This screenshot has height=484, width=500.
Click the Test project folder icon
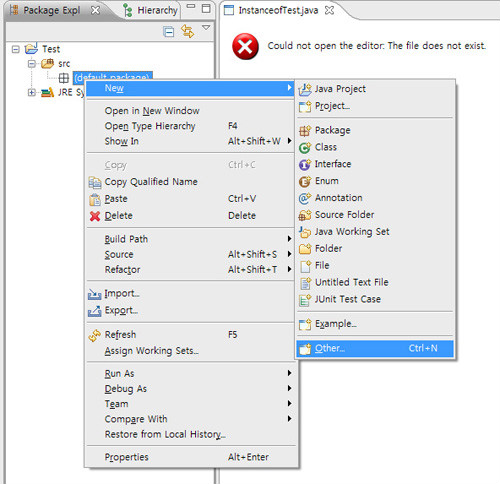[31, 49]
